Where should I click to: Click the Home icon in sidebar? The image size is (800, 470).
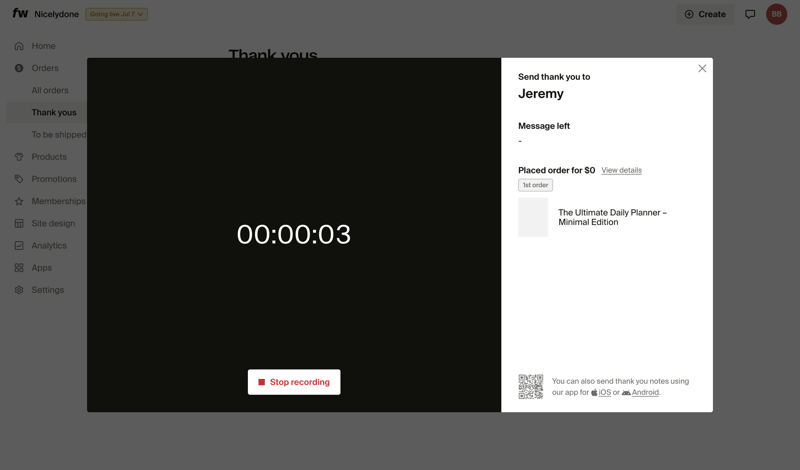[x=19, y=46]
